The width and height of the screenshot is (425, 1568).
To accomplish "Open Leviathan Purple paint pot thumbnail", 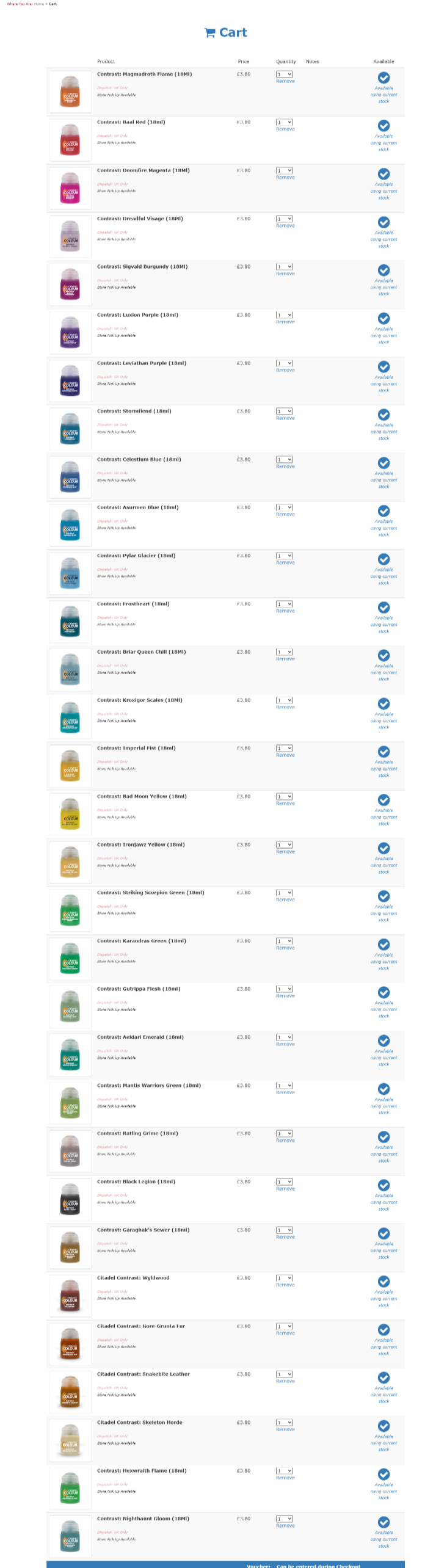I will tap(70, 380).
